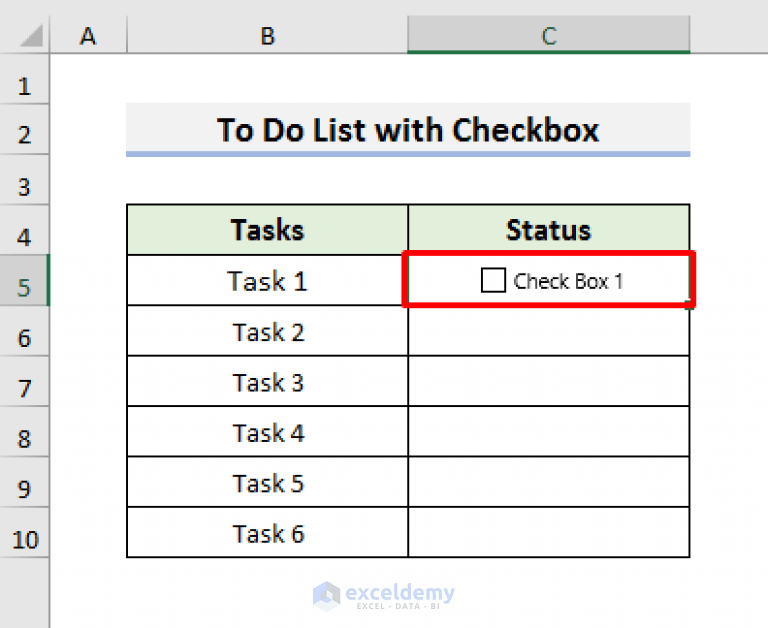The height and width of the screenshot is (628, 768).
Task: Select the empty Status cell beside Task 5
Action: point(549,483)
